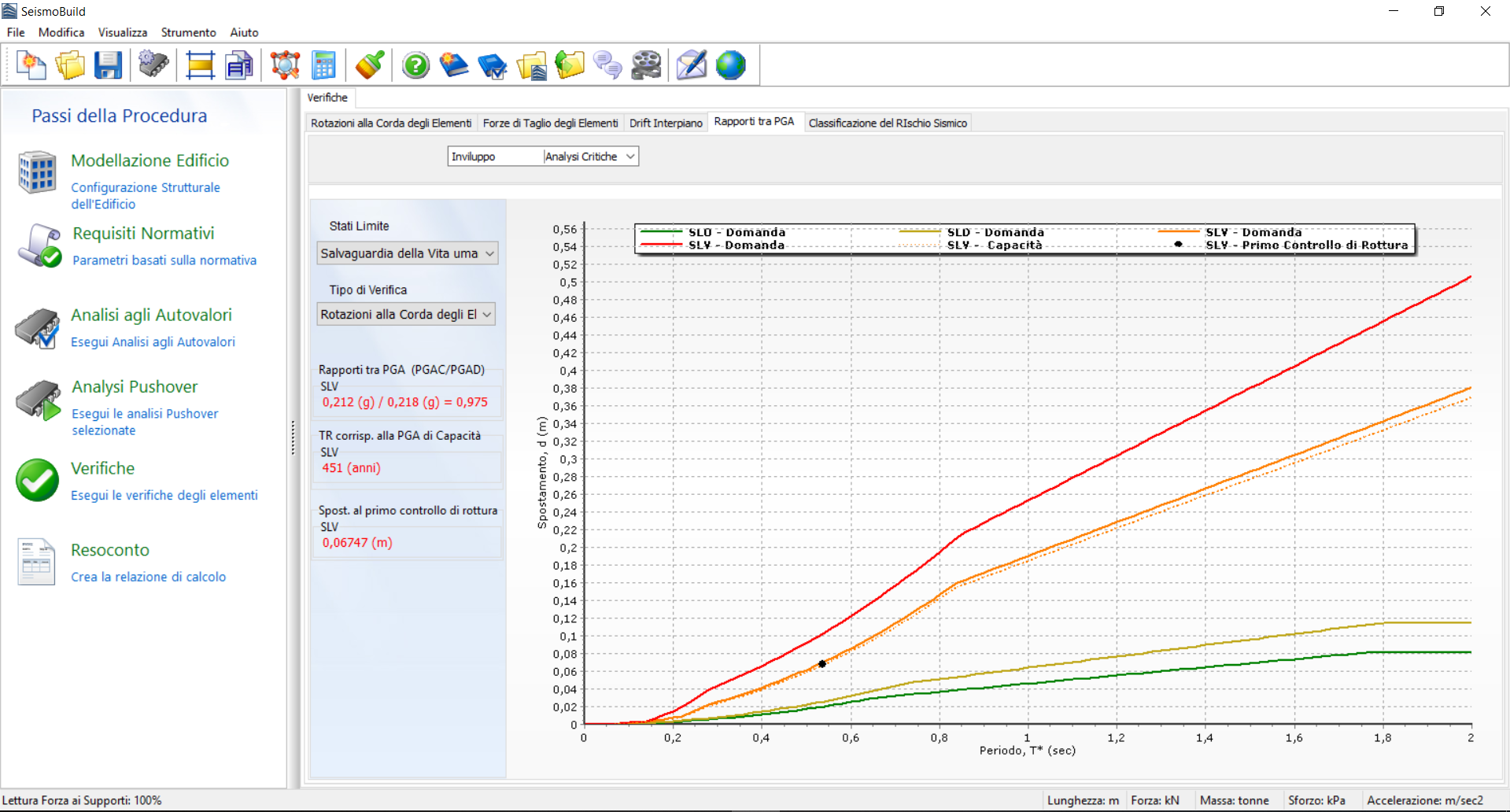
Task: Open the Strumento menu
Action: pyautogui.click(x=188, y=32)
